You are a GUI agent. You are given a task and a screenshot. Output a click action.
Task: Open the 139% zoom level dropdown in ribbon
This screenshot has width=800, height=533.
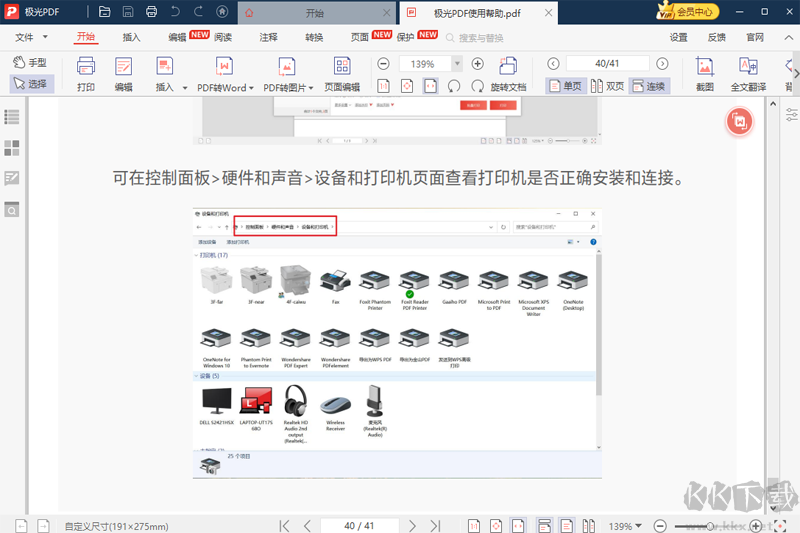click(x=457, y=64)
